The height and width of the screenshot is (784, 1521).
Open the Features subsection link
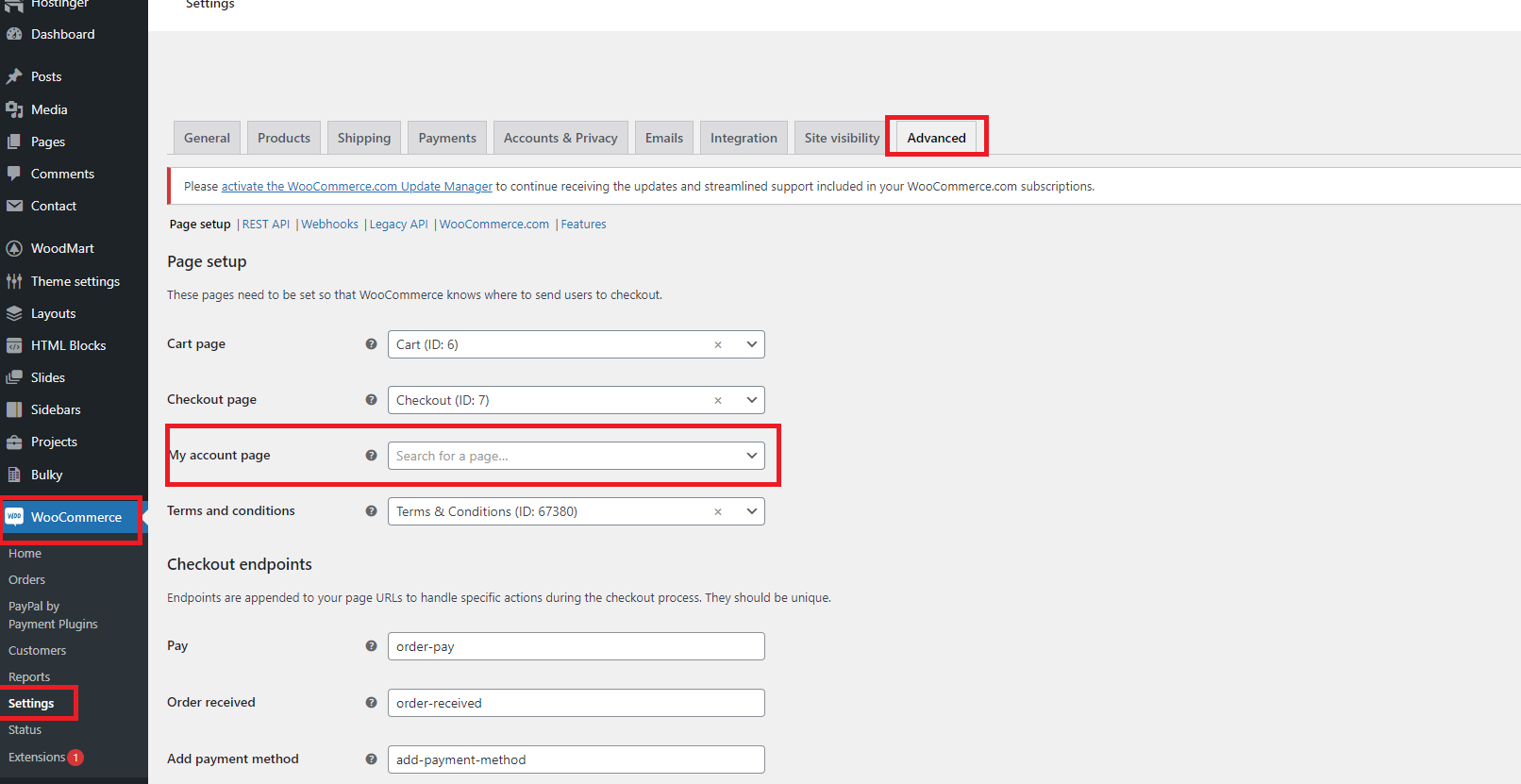point(583,225)
